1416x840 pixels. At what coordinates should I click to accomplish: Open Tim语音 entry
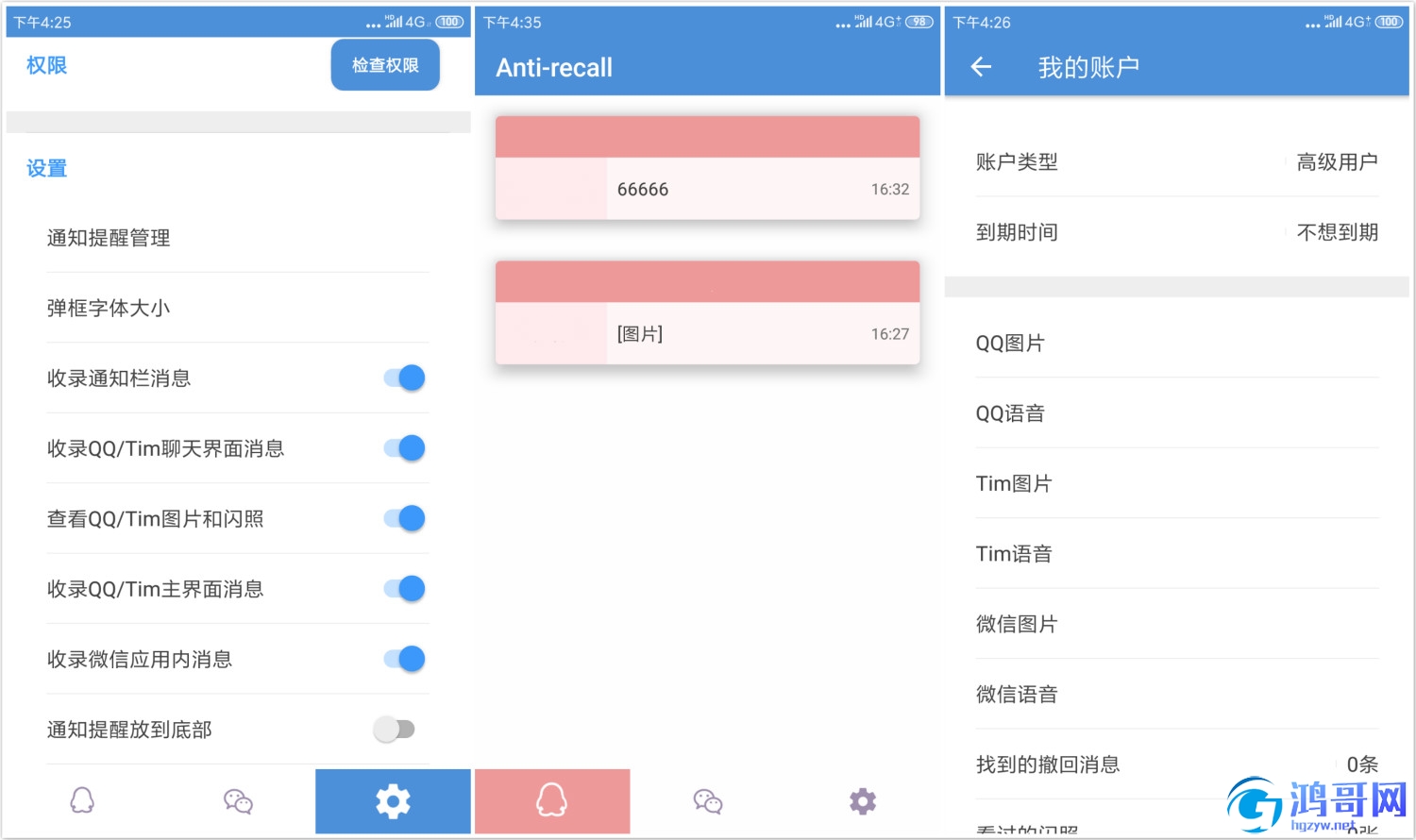[x=1177, y=554]
